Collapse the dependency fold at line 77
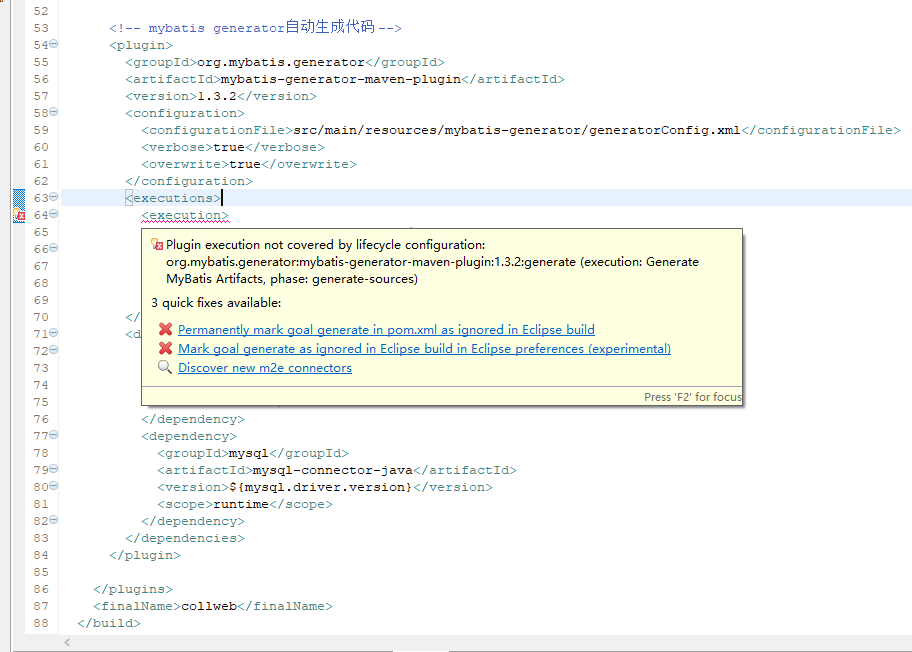Image resolution: width=912 pixels, height=652 pixels. pyautogui.click(x=54, y=435)
